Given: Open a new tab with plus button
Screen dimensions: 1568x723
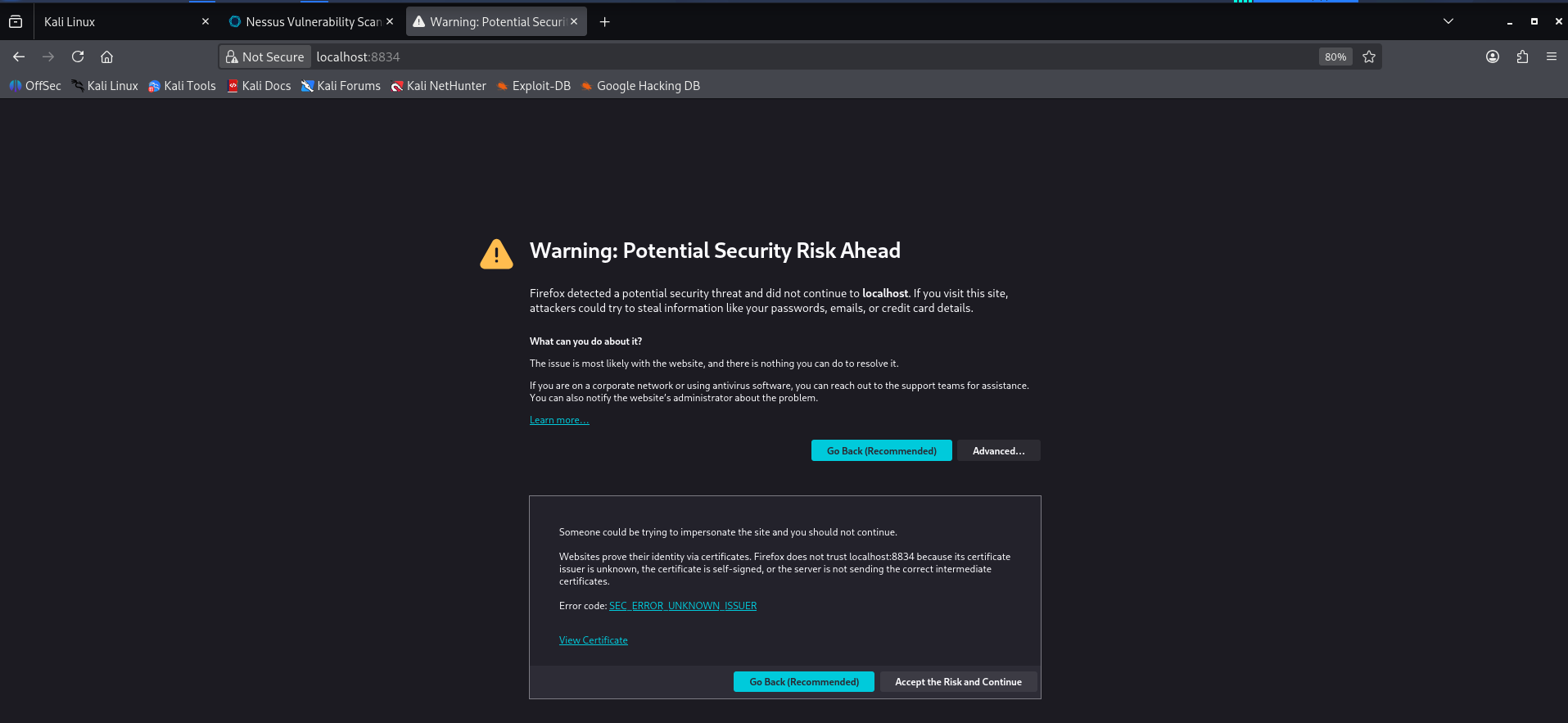Looking at the screenshot, I should 604,22.
